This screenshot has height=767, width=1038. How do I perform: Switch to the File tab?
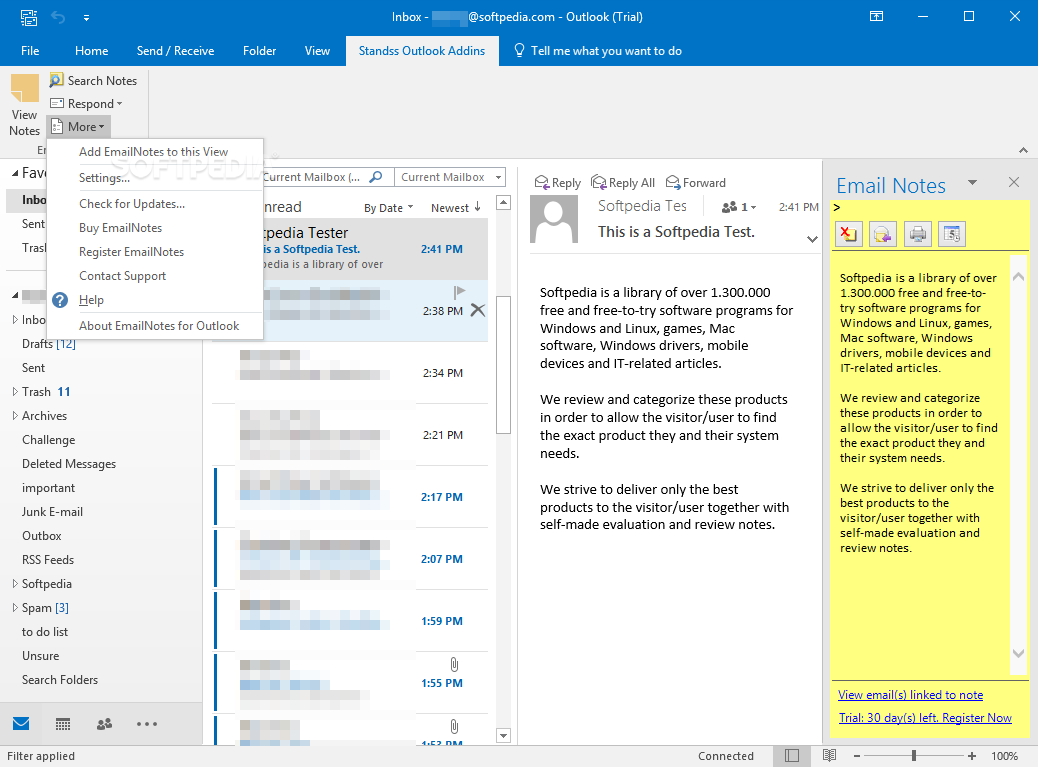(x=30, y=51)
